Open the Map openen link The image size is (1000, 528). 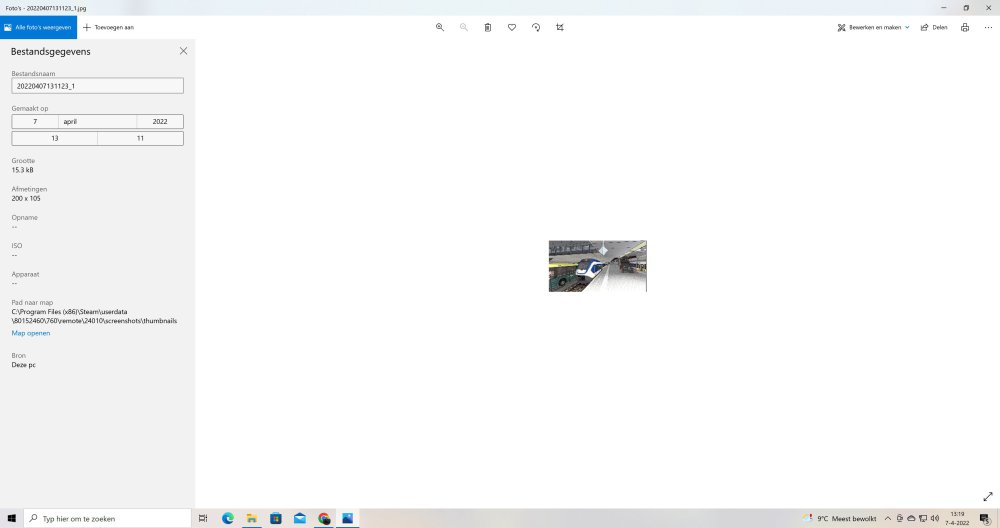tap(31, 333)
